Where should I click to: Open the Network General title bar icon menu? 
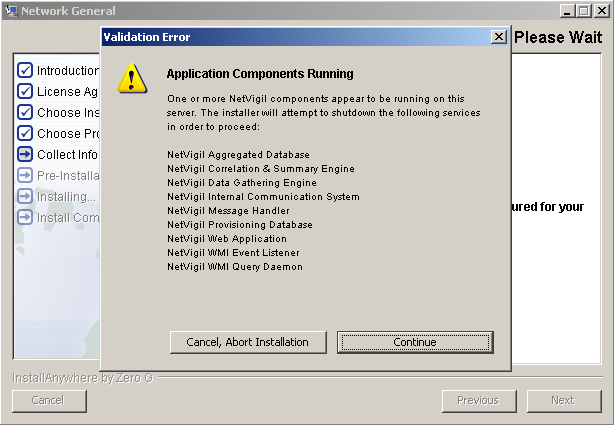10,10
